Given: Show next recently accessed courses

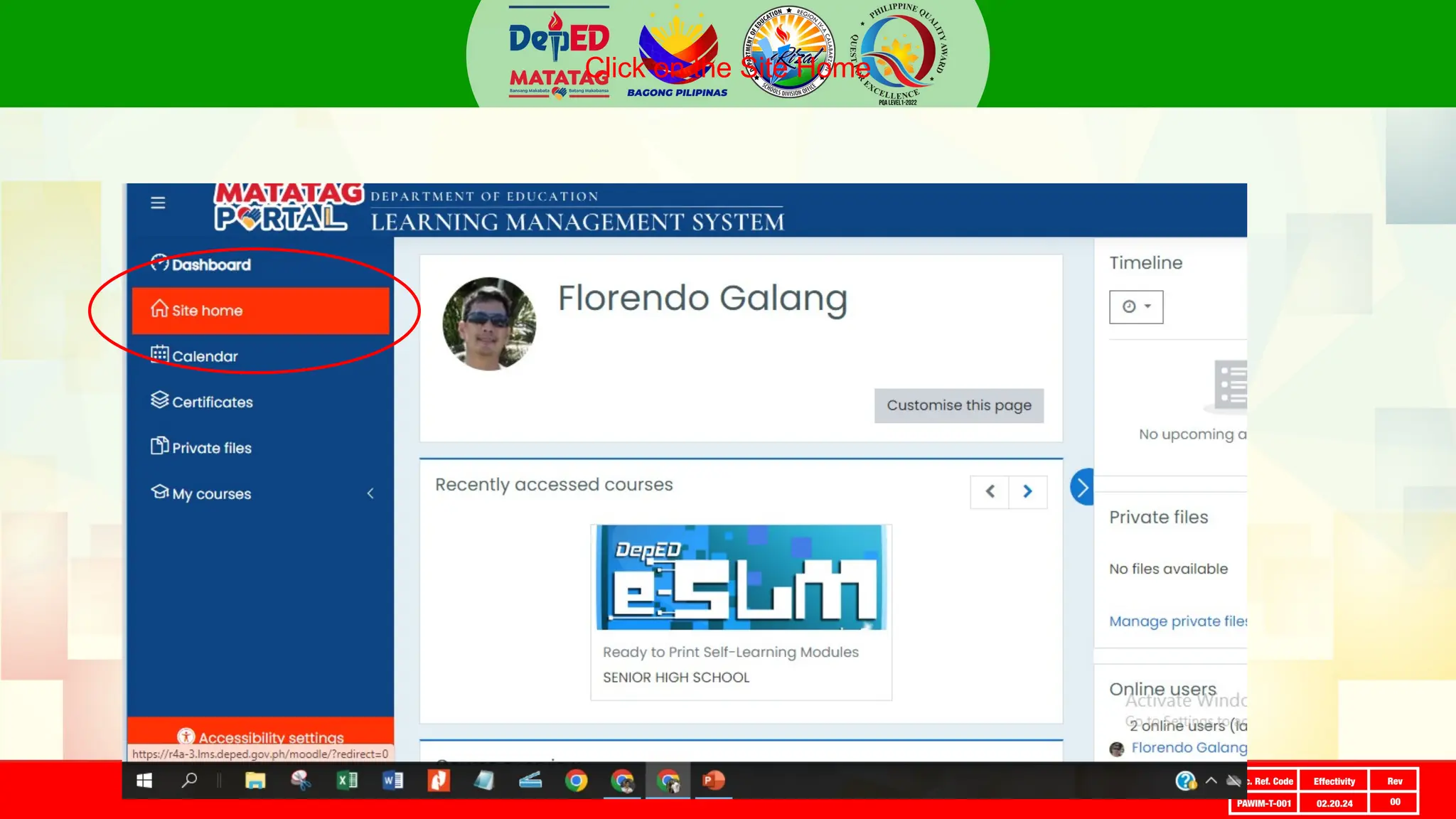Looking at the screenshot, I should coord(1027,491).
